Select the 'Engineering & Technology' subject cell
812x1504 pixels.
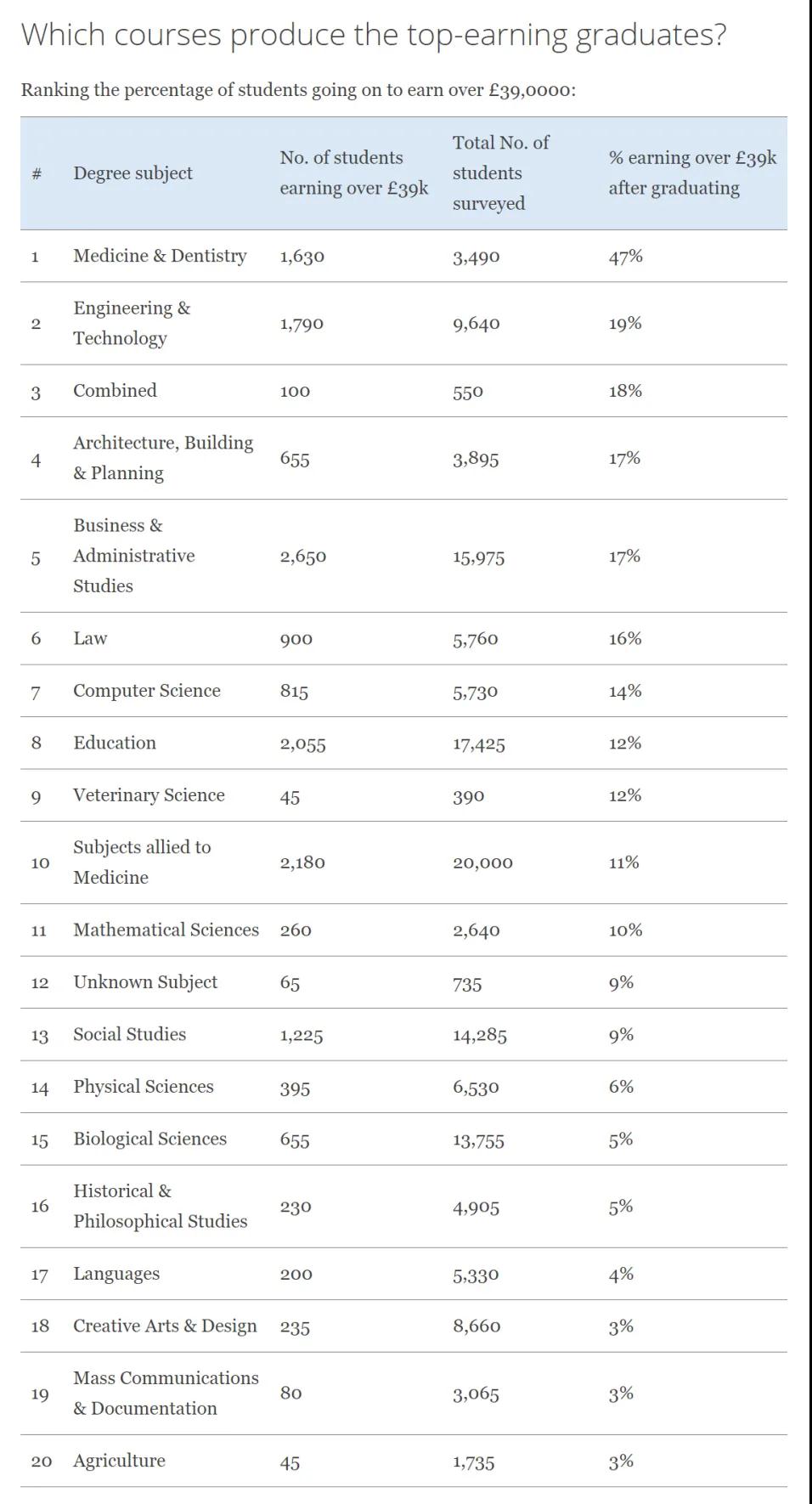[x=132, y=323]
